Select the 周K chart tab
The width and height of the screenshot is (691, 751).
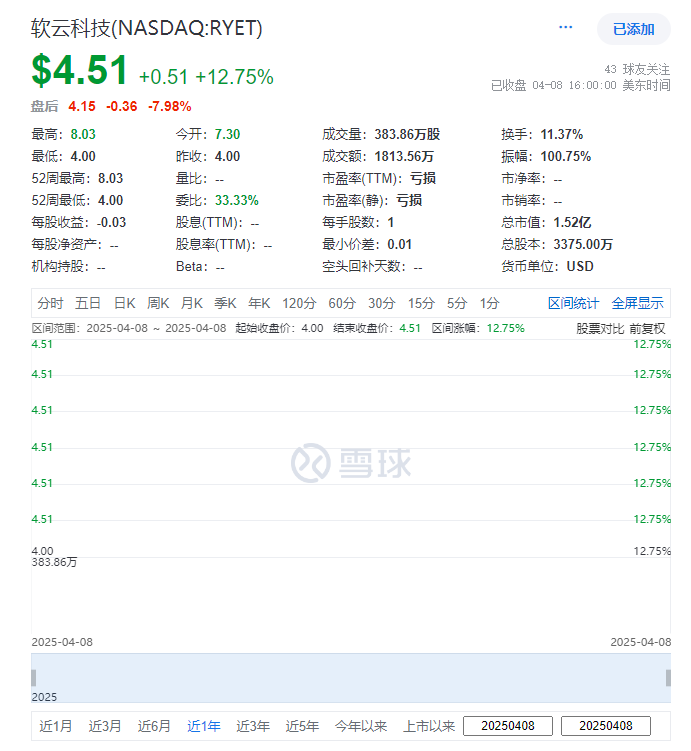pyautogui.click(x=158, y=303)
